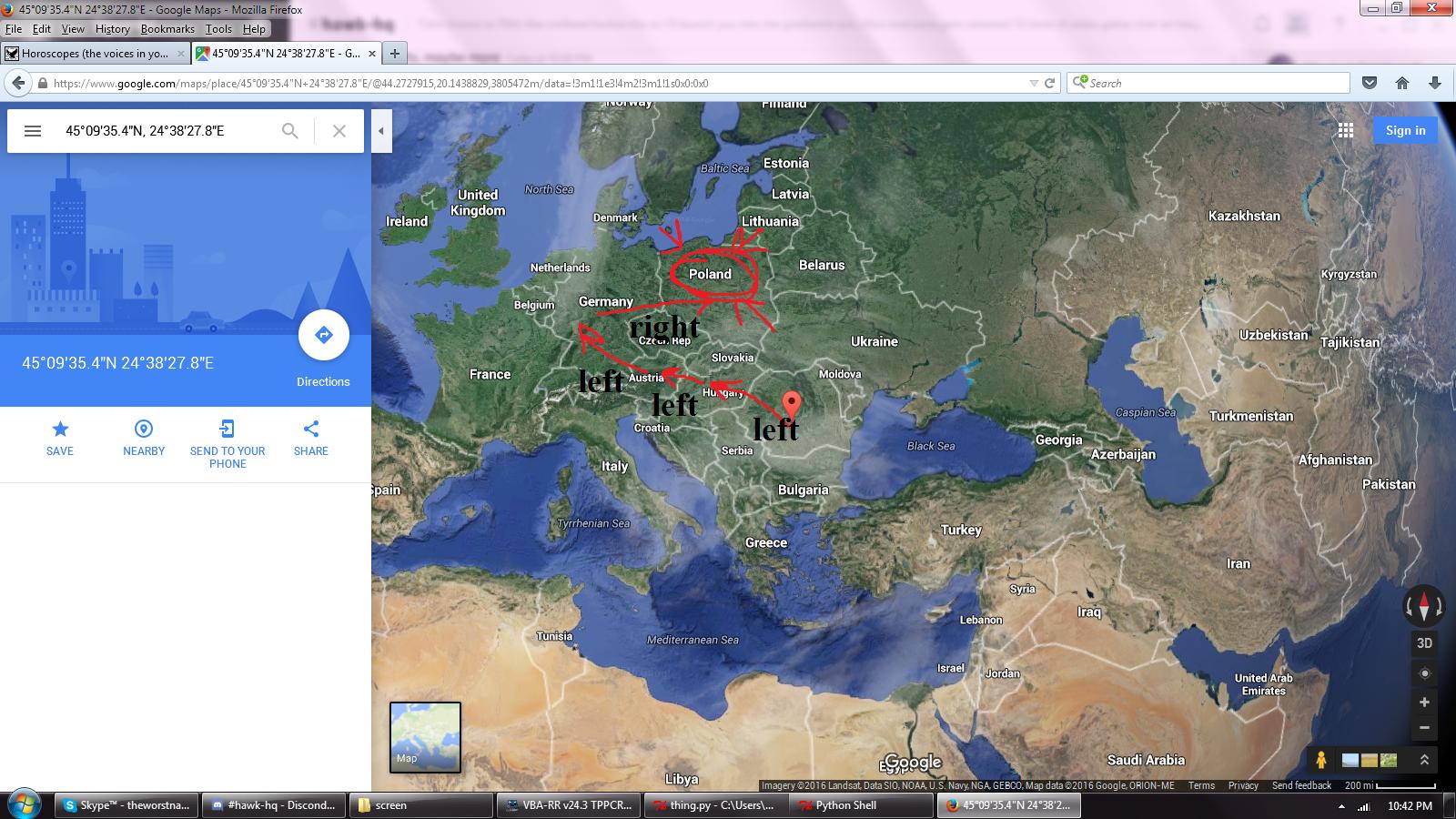Reset map orientation with the compass
Screen dimensions: 1456x819
pyautogui.click(x=1424, y=604)
